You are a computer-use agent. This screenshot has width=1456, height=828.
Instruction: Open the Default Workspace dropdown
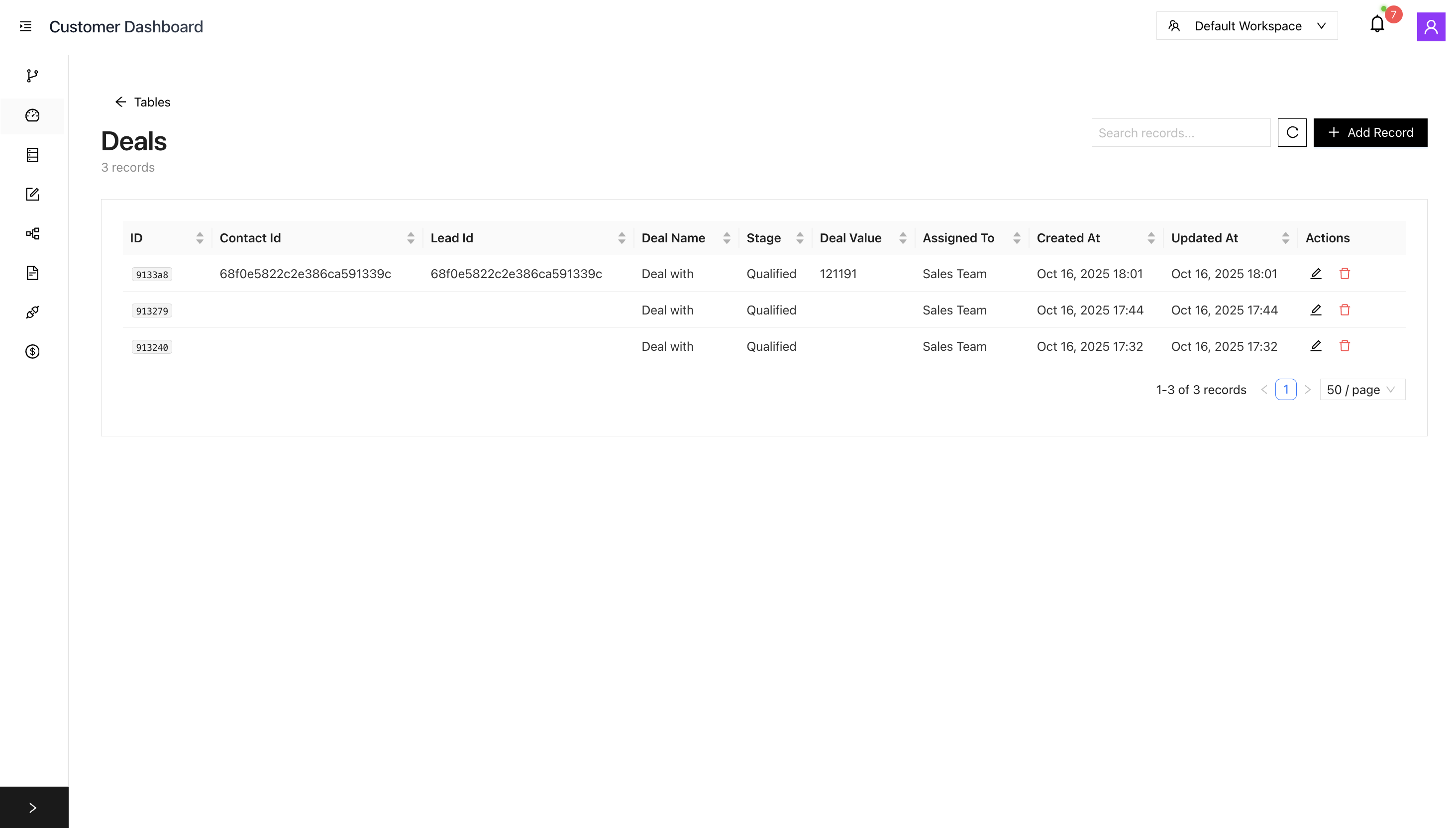(1246, 26)
